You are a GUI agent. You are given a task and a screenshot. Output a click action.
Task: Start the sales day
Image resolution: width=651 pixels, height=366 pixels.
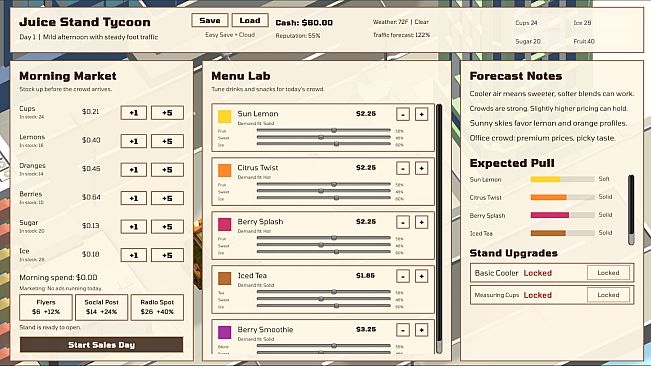point(101,345)
